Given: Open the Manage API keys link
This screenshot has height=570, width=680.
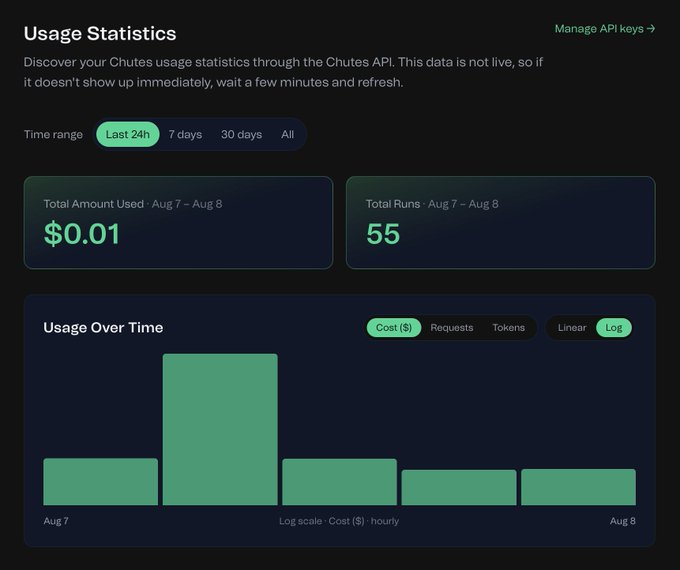Looking at the screenshot, I should coord(605,29).
